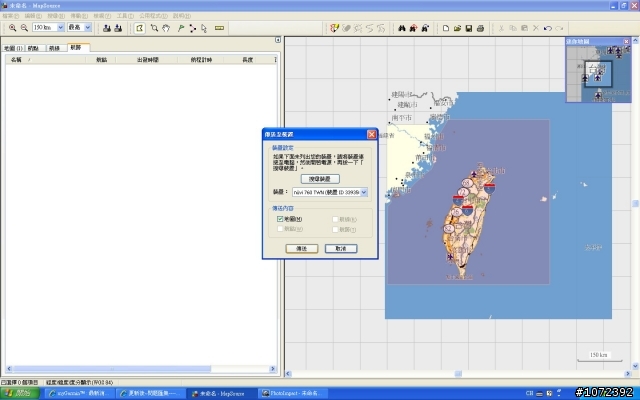The width and height of the screenshot is (640, 400).
Task: Close the send-to-device dialog
Action: pos(371,134)
